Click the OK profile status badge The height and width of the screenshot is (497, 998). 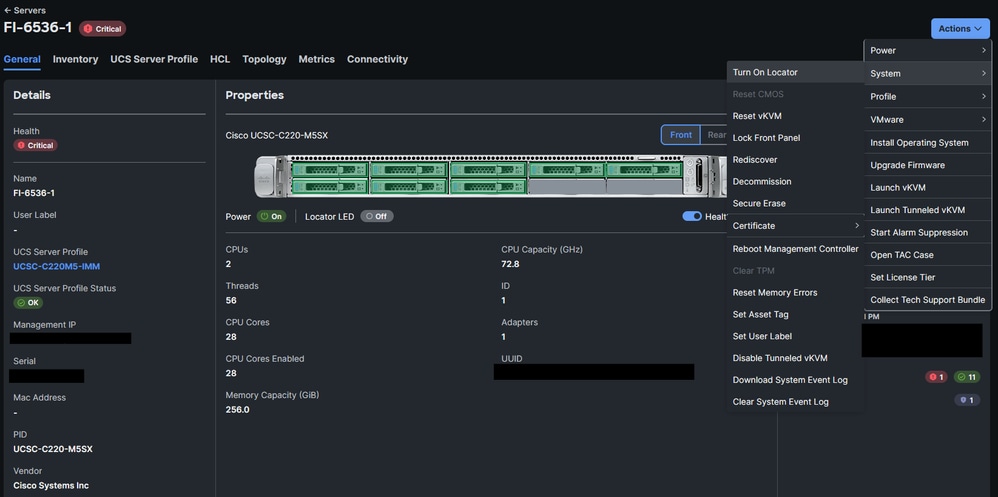(28, 303)
